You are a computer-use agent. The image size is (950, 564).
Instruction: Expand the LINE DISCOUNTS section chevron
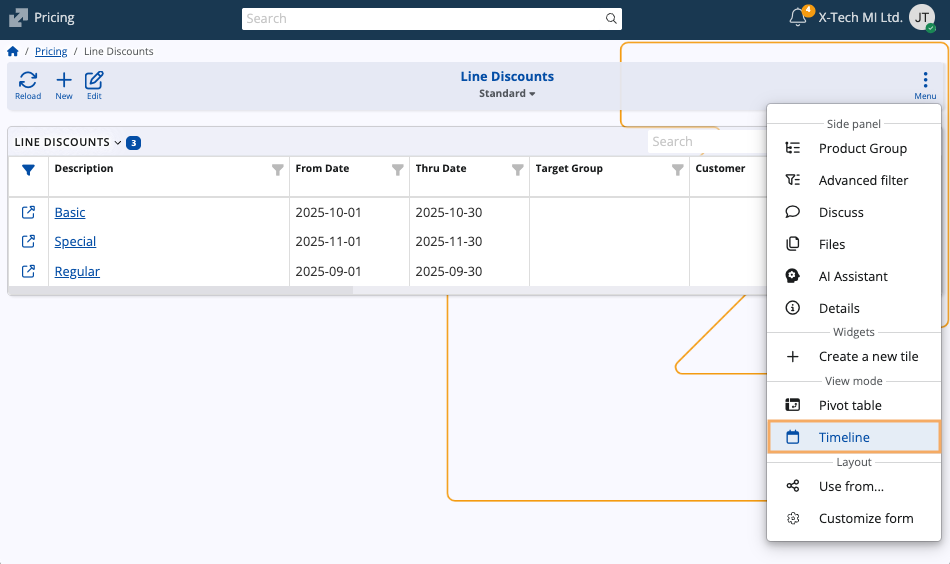pyautogui.click(x=118, y=143)
